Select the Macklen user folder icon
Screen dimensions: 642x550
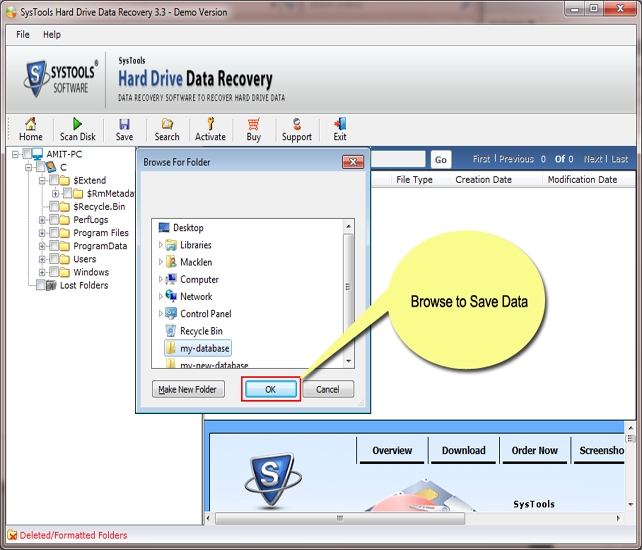tap(171, 262)
